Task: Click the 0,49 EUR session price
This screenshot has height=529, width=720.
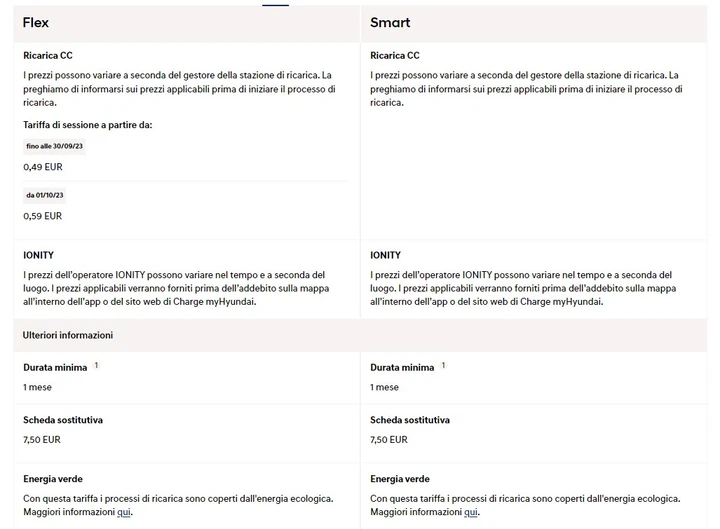Action: point(43,167)
